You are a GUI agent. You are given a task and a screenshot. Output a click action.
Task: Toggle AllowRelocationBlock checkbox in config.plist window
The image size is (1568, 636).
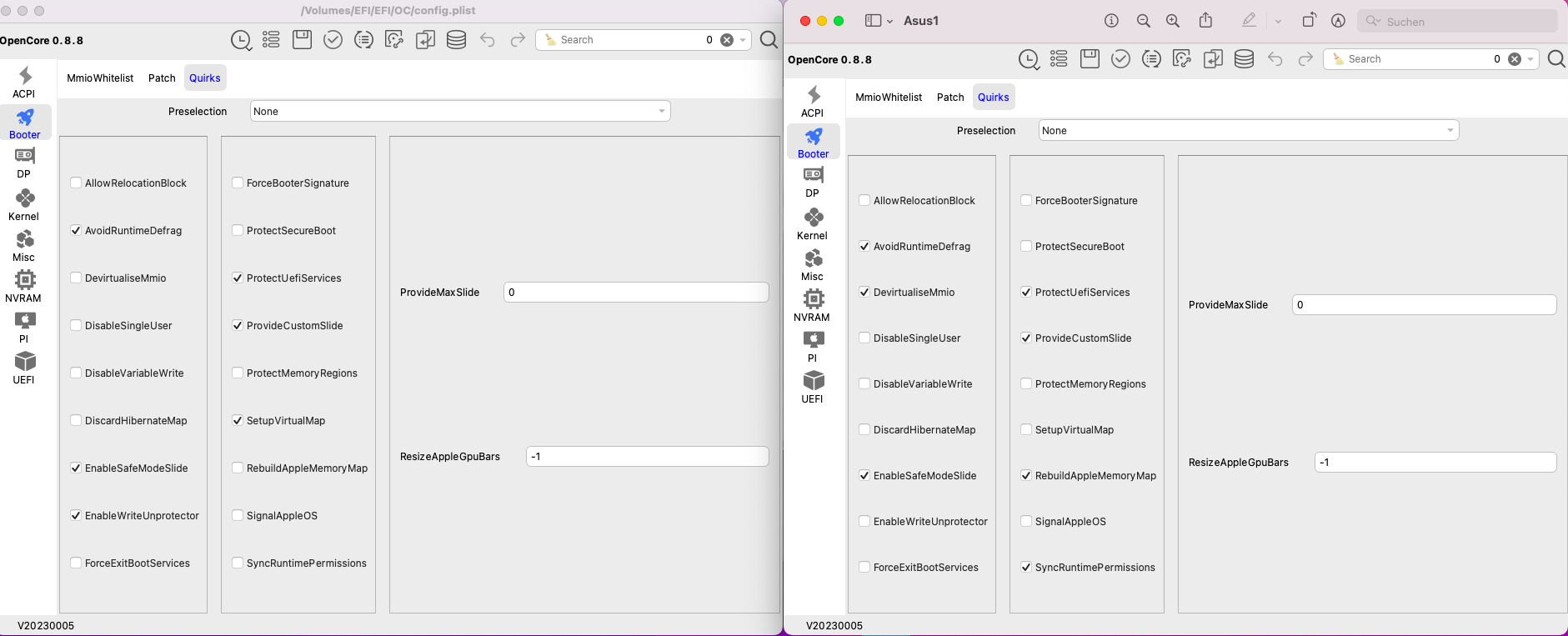(76, 183)
